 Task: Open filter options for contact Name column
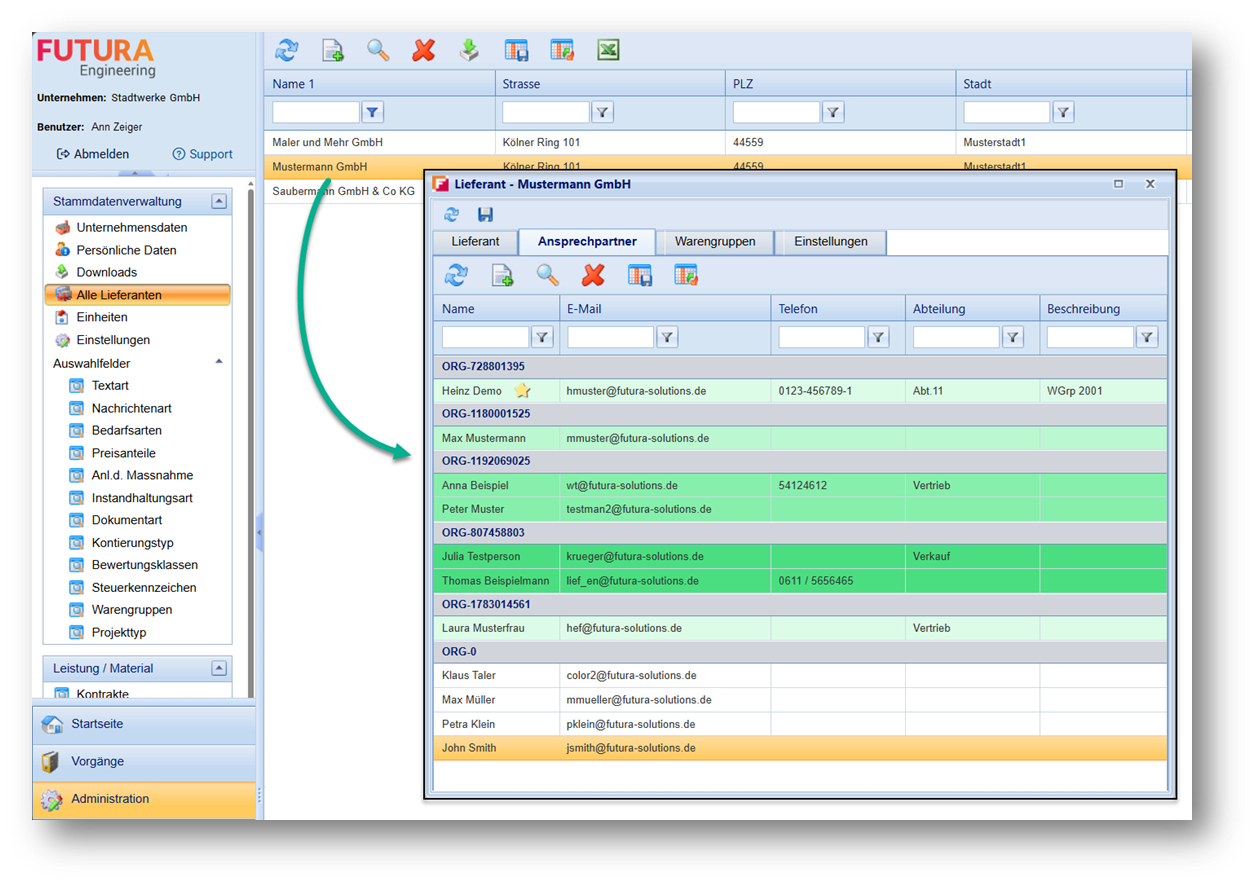tap(542, 338)
